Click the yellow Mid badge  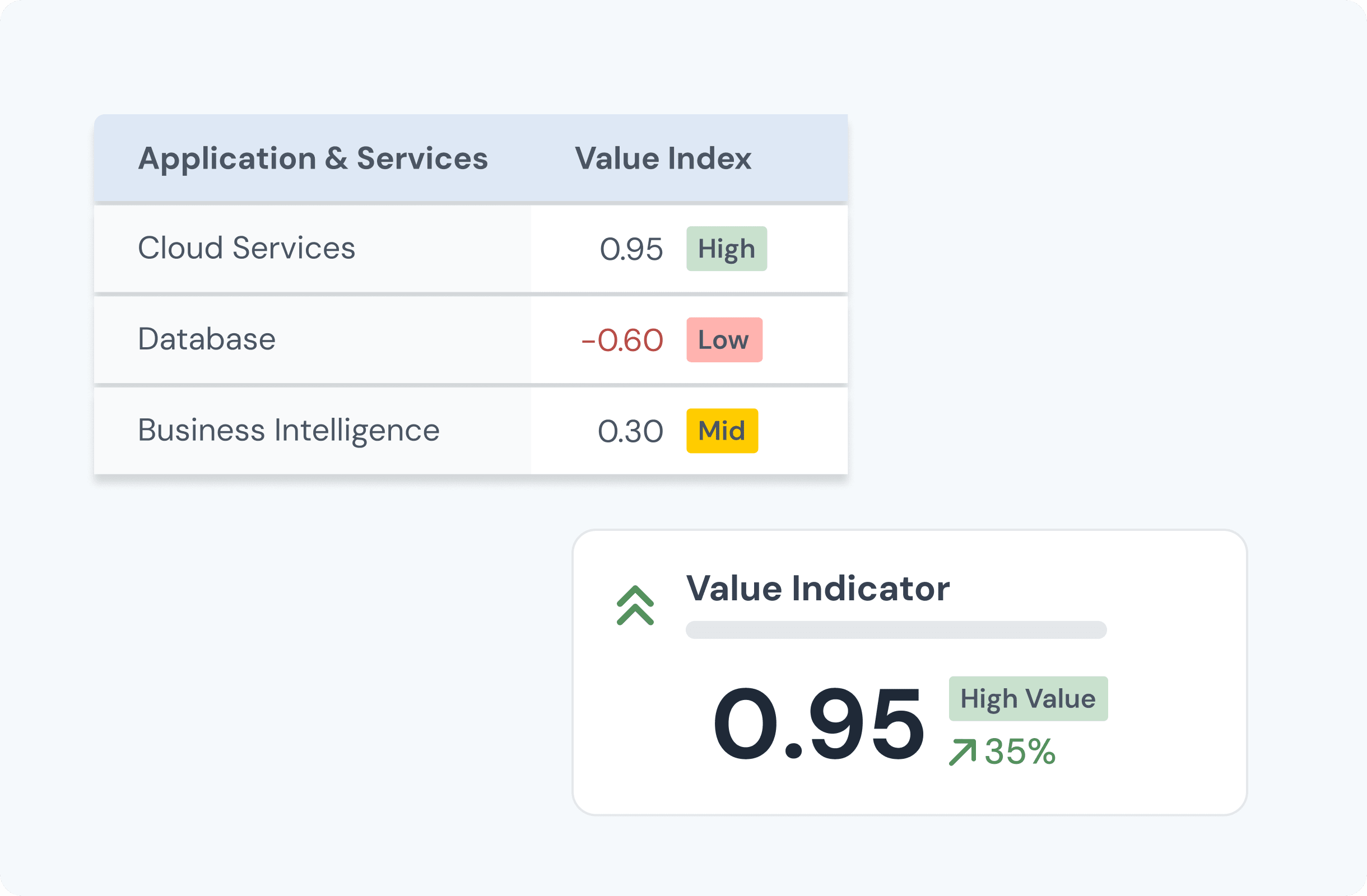click(x=722, y=431)
